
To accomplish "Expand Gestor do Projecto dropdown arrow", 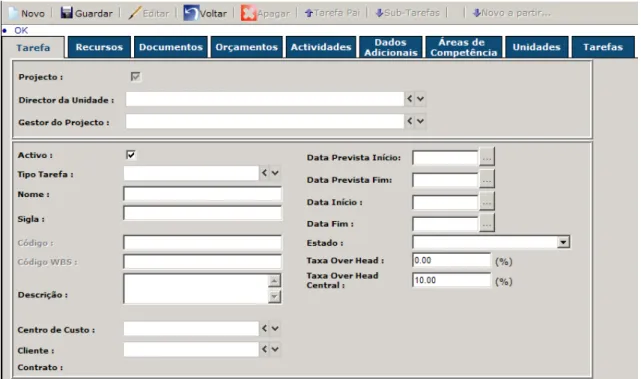I will point(420,121).
